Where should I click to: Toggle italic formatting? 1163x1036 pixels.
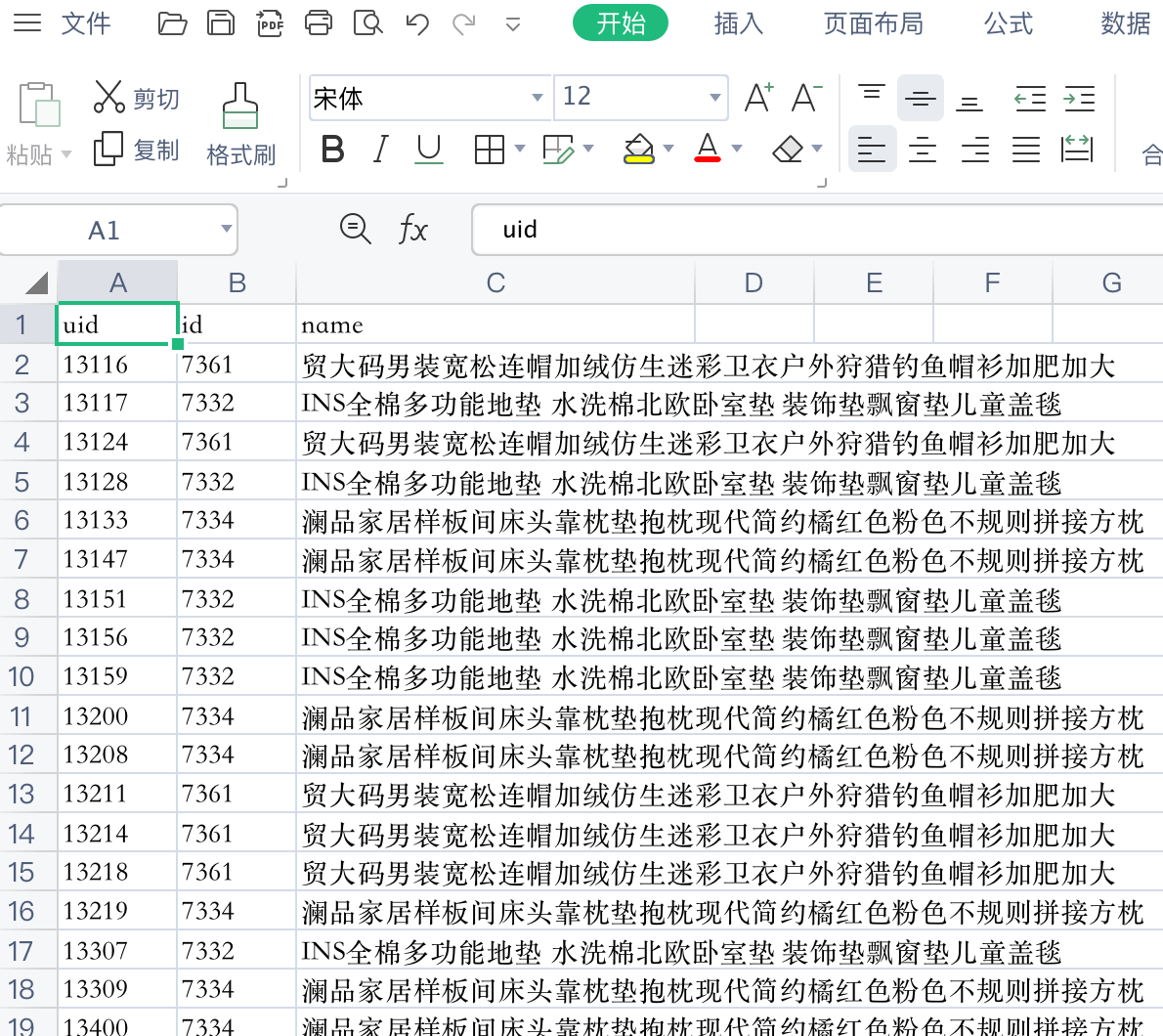pyautogui.click(x=380, y=150)
